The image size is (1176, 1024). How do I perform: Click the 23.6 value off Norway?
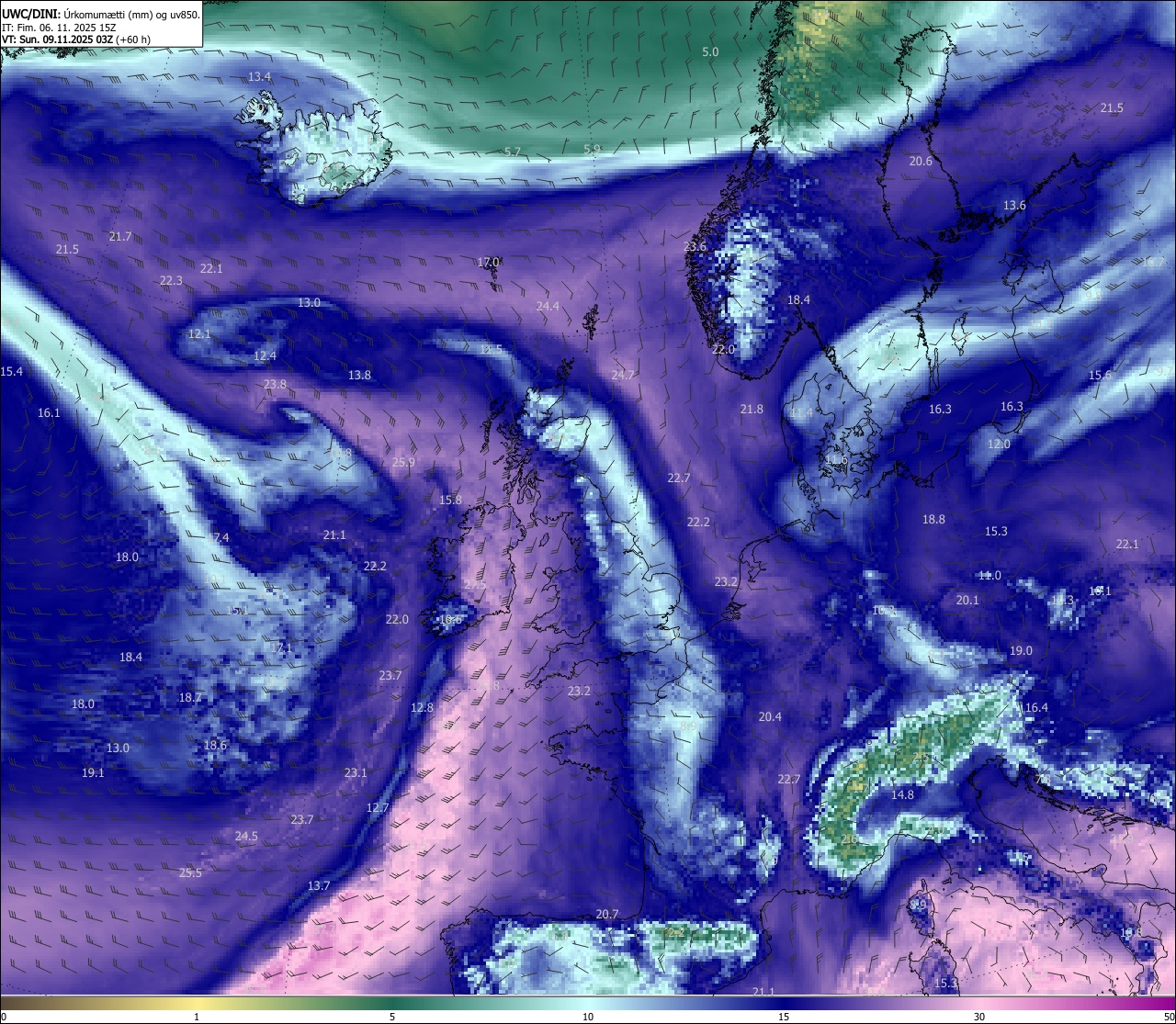click(695, 246)
